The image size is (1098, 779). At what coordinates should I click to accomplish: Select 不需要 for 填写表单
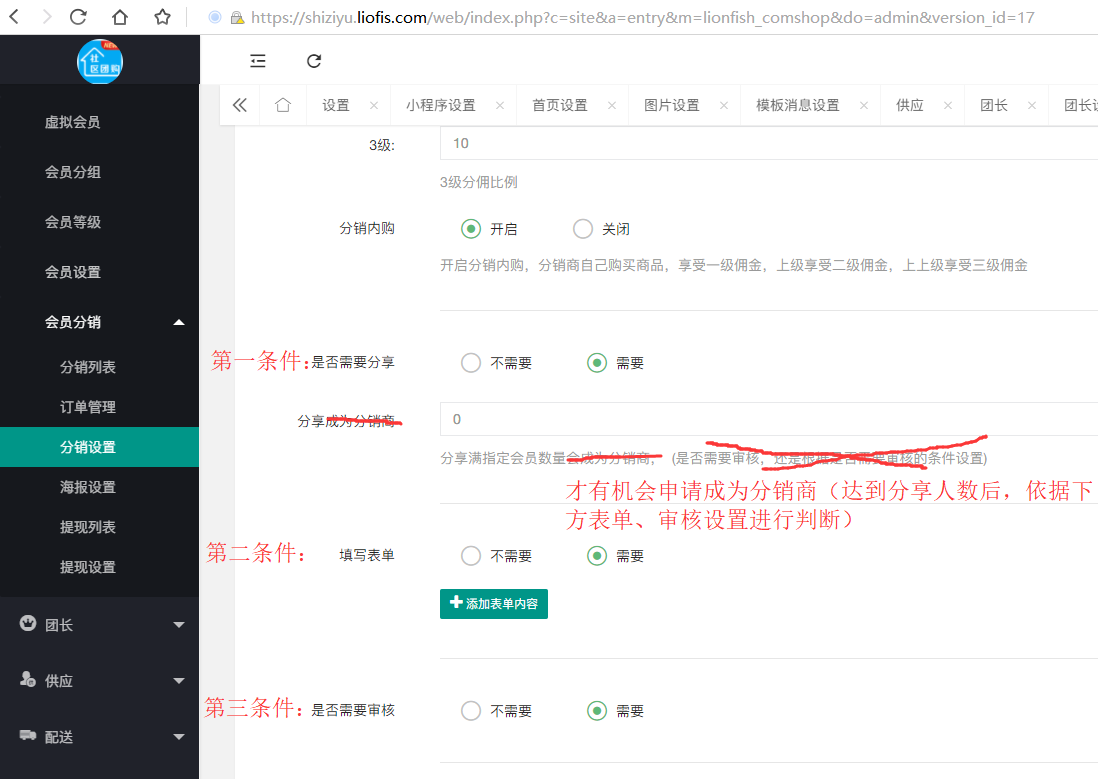pyautogui.click(x=471, y=556)
